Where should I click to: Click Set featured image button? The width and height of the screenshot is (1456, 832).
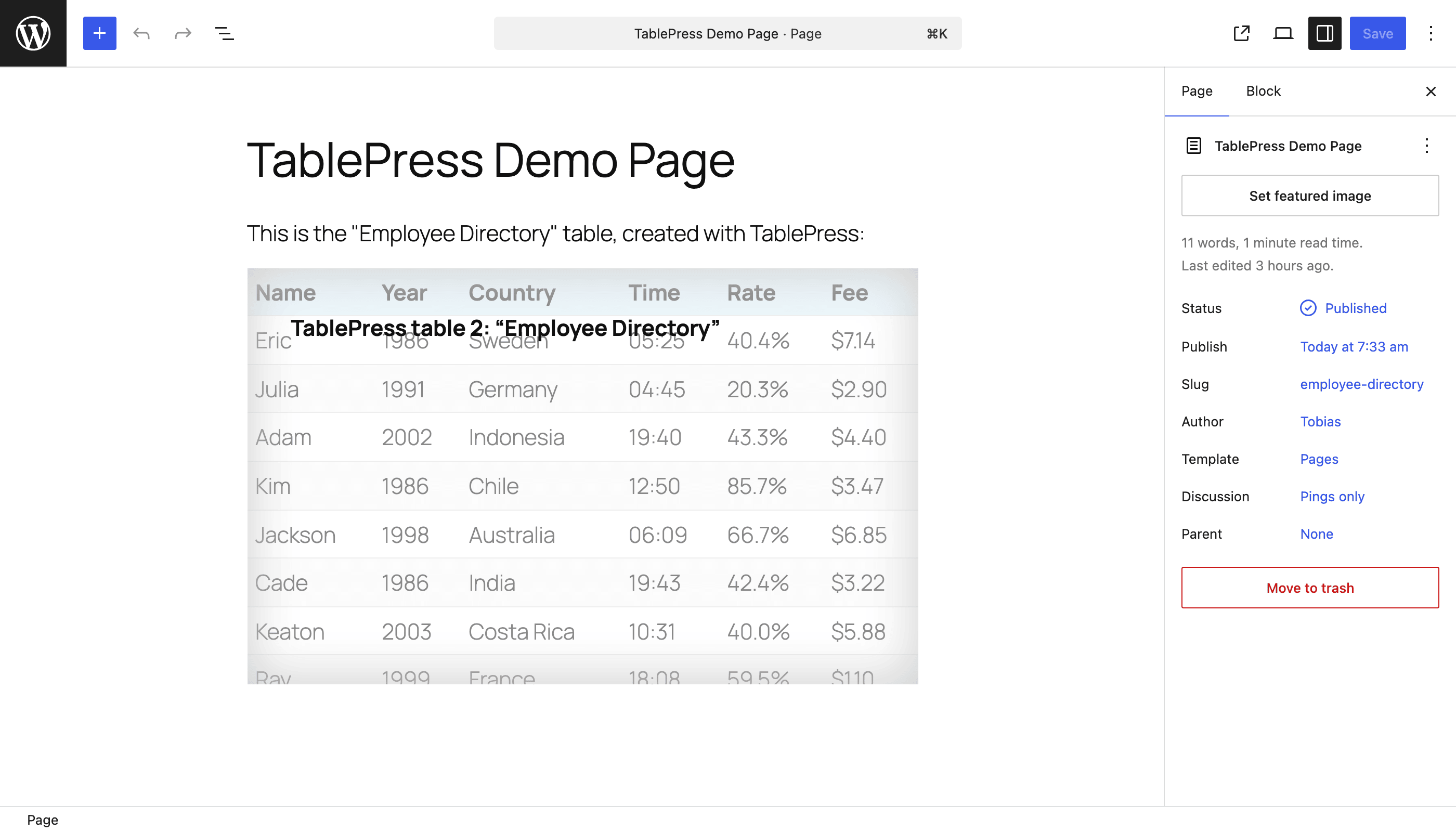(1310, 196)
